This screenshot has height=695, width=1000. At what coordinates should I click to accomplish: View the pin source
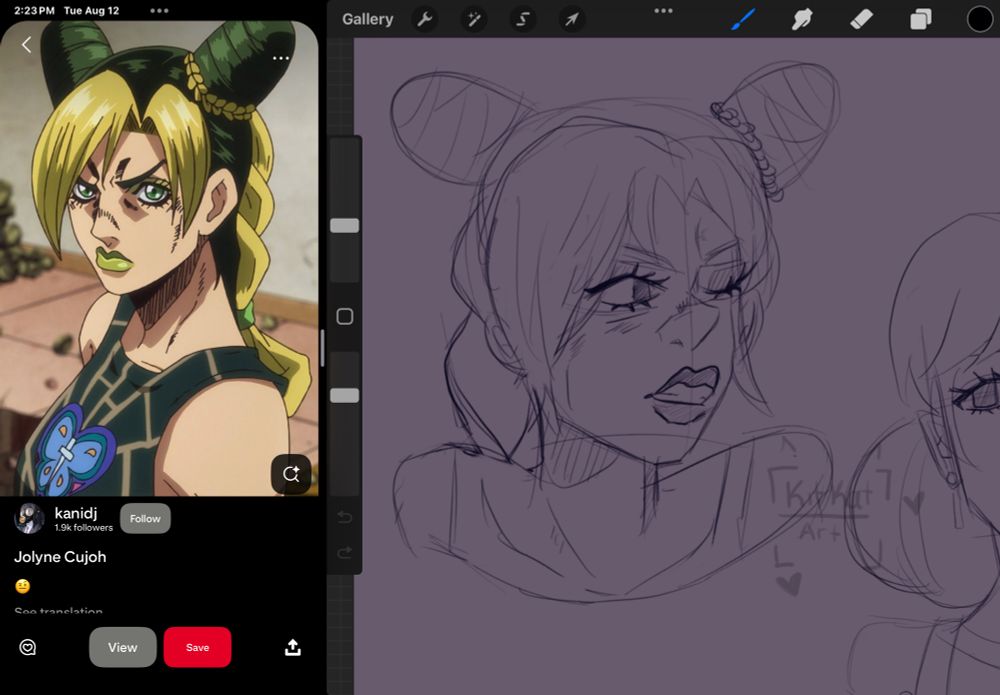coord(122,647)
